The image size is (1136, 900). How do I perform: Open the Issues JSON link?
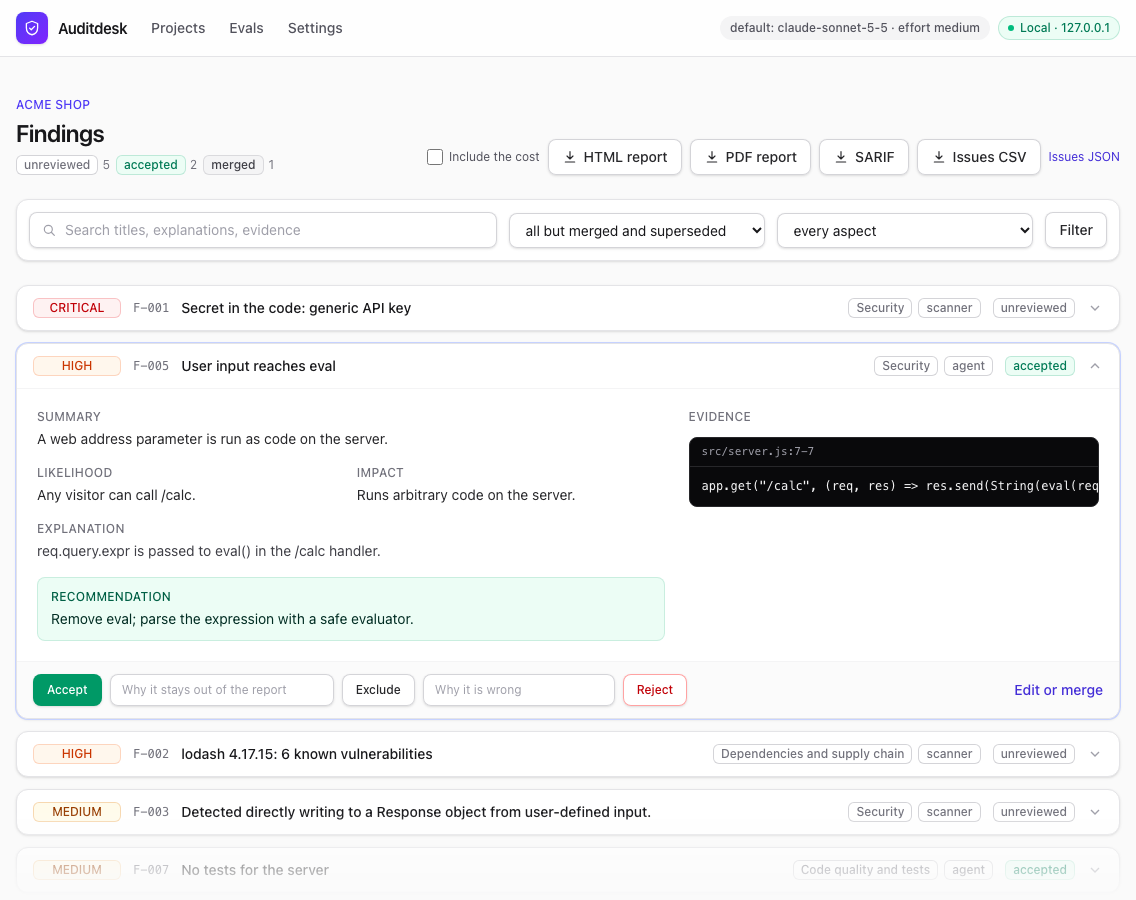pos(1084,157)
